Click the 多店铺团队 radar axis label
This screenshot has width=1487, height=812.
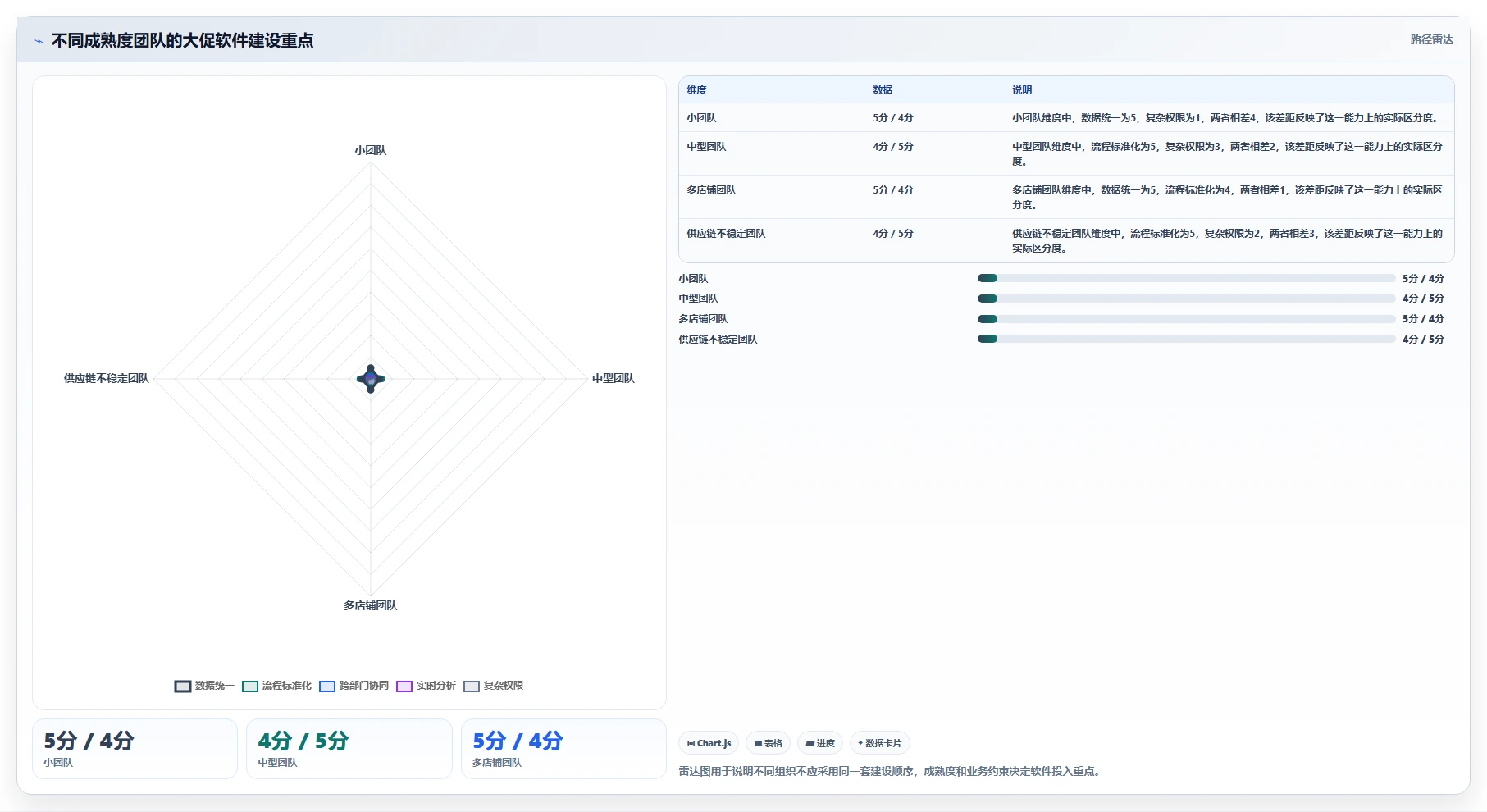371,605
